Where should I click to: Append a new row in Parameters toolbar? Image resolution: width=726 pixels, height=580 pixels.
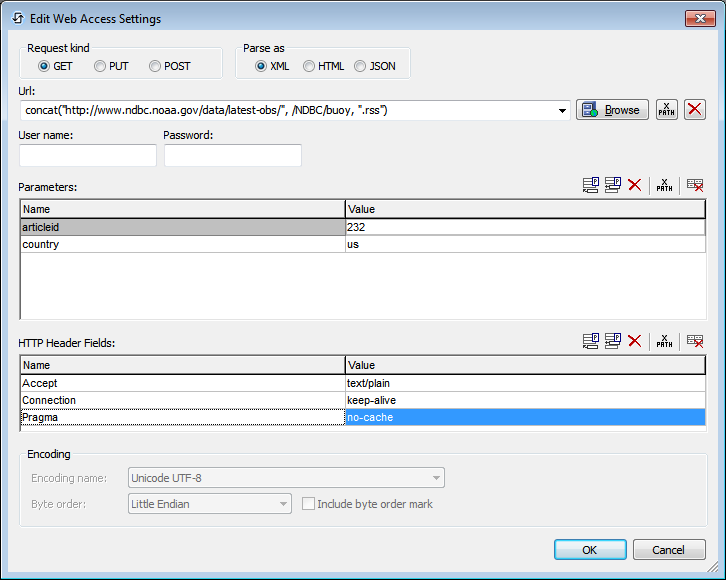coord(591,185)
